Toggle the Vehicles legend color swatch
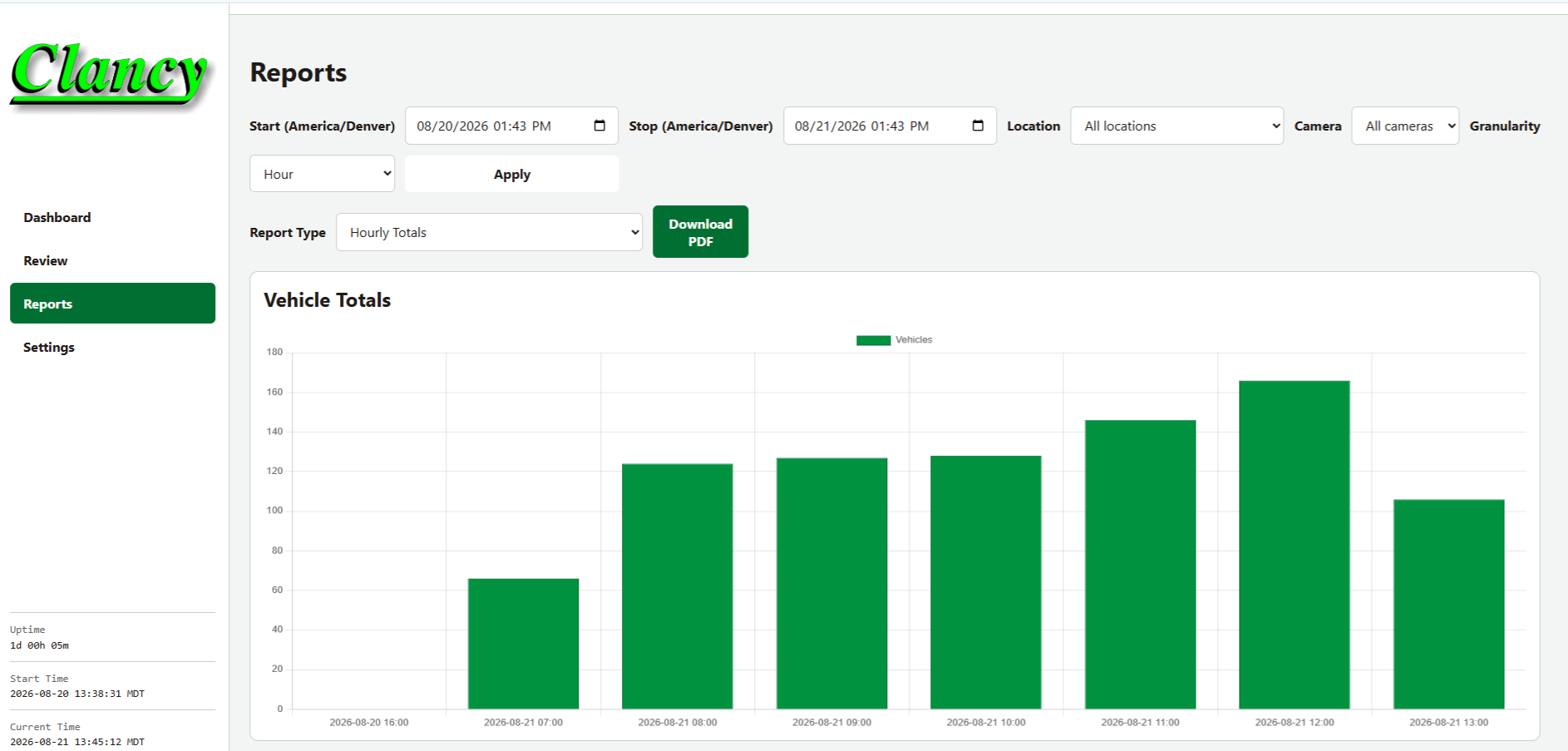 click(873, 340)
